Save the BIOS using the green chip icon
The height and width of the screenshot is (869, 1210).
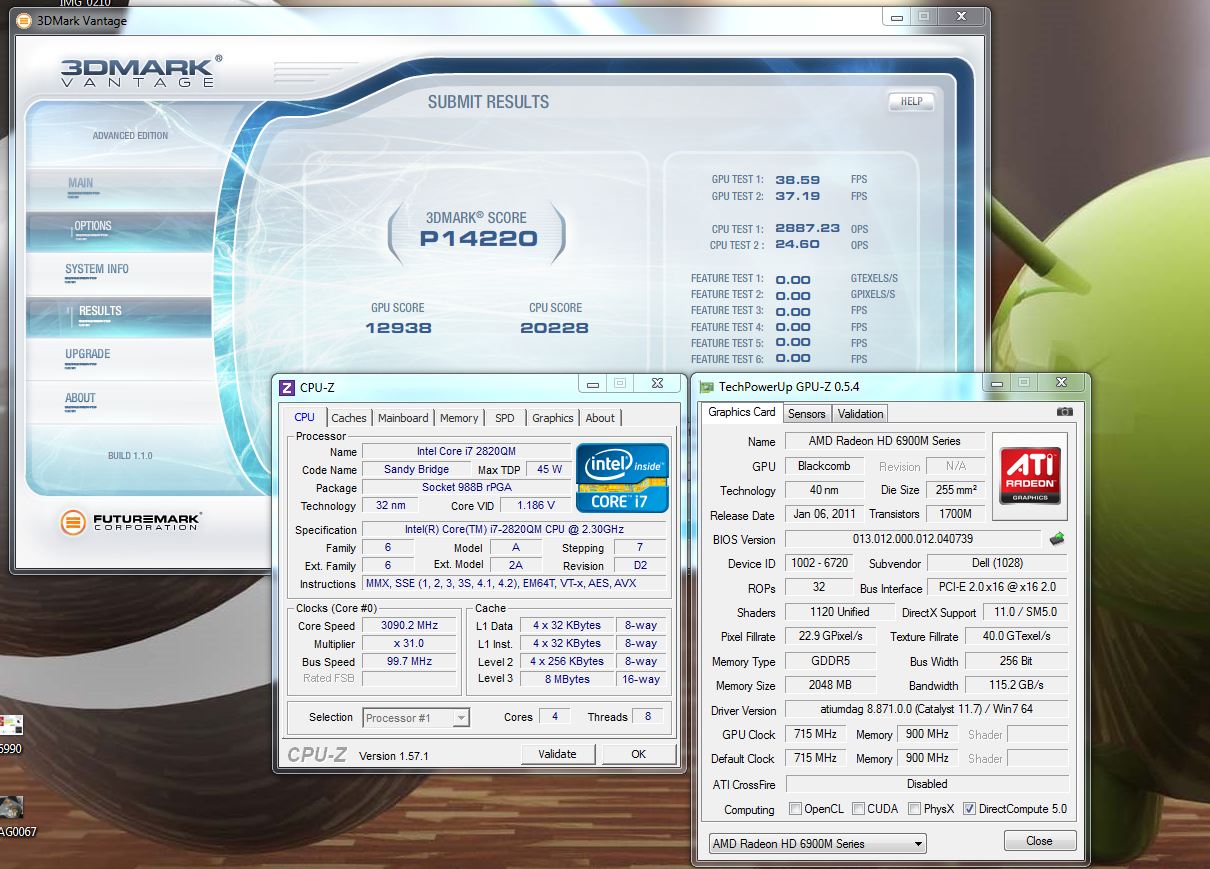click(x=1057, y=539)
